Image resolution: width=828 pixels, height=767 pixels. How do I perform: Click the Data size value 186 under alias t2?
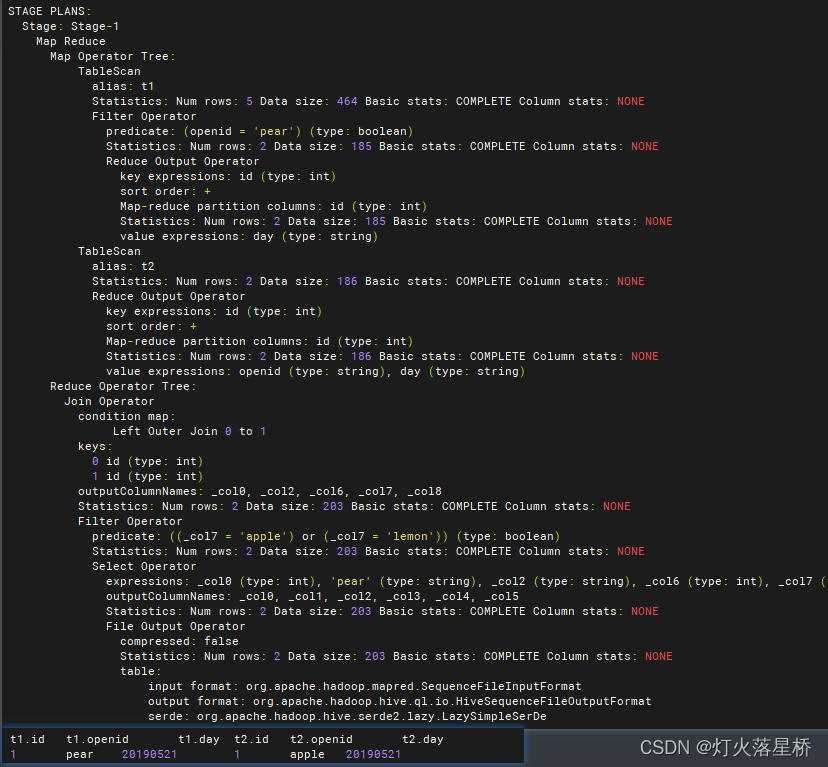(x=347, y=281)
